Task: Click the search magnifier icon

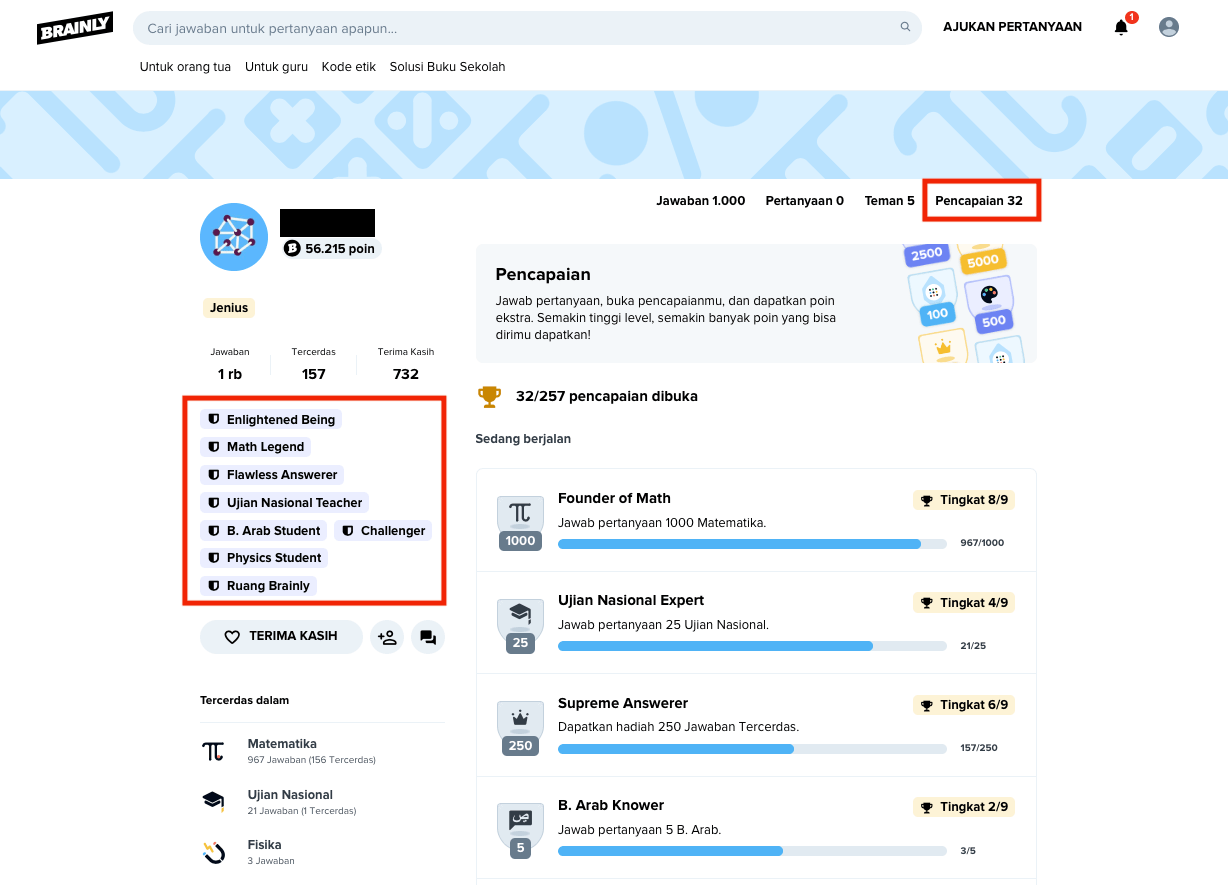Action: 906,28
